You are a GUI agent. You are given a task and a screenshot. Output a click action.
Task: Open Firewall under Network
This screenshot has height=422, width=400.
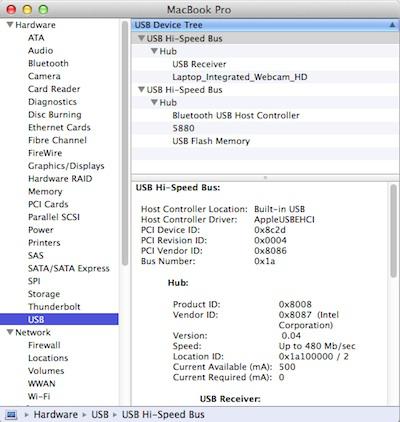coord(44,345)
